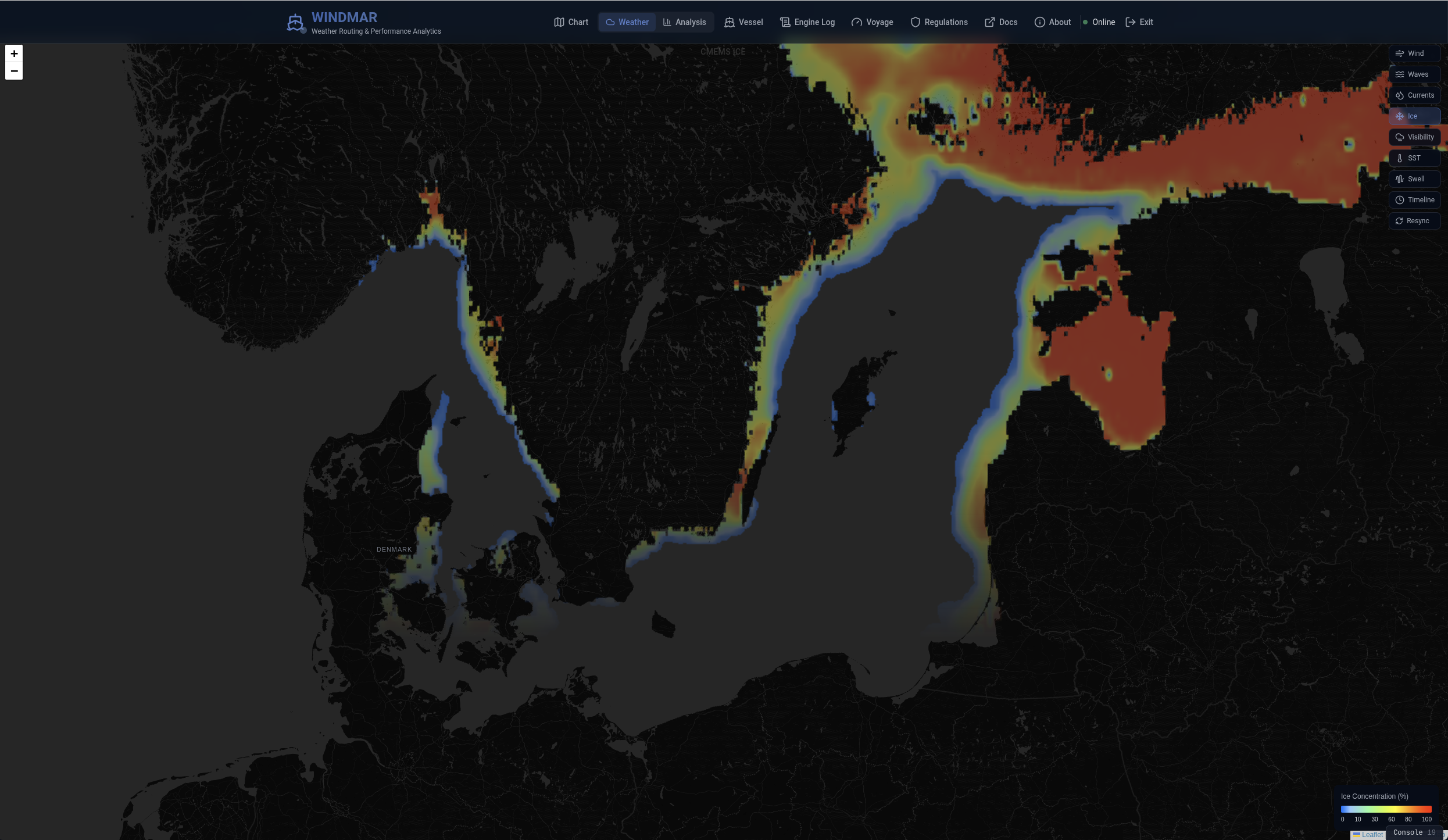
Task: Open the external Docs link
Action: coord(1001,22)
